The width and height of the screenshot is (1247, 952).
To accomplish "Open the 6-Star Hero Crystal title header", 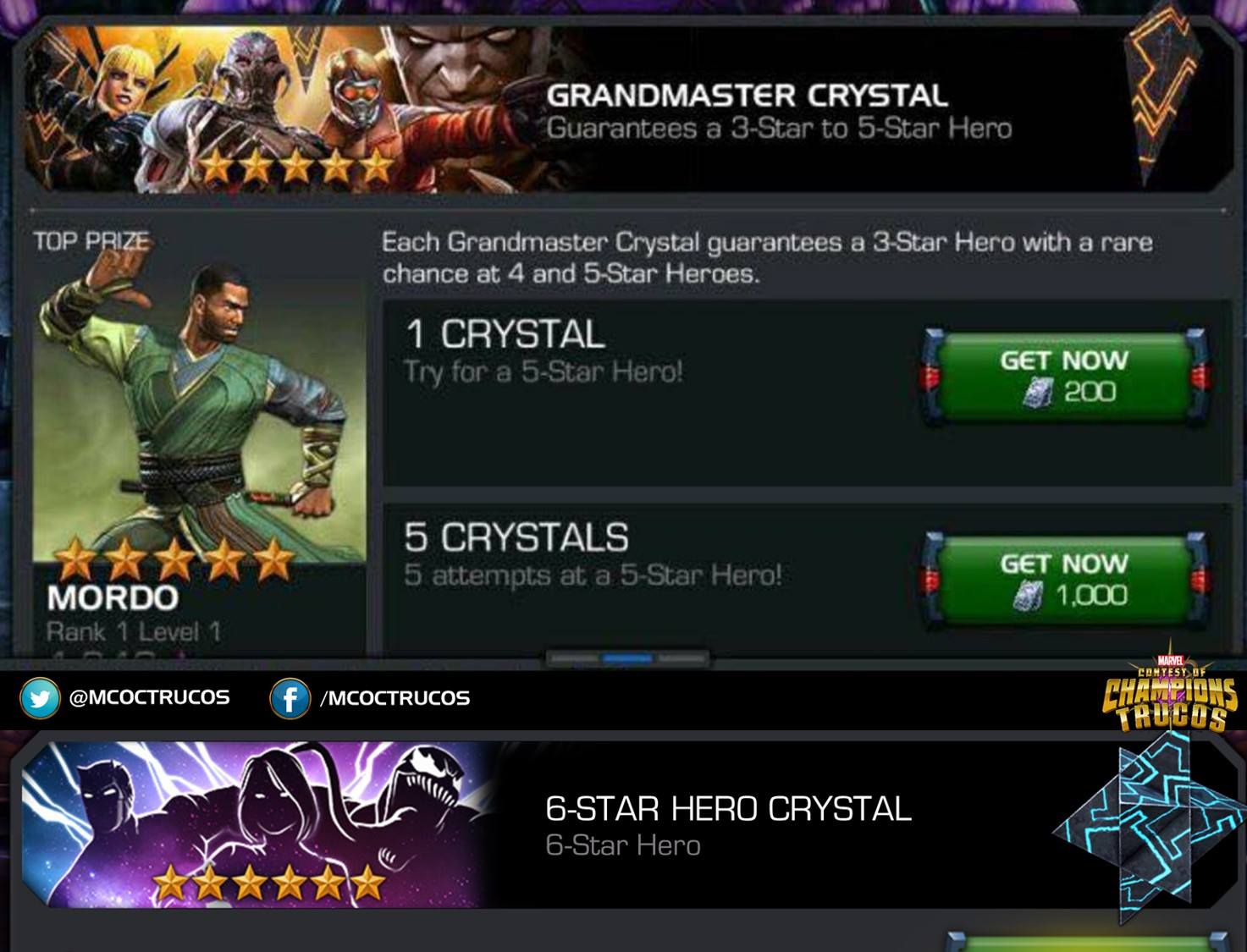I will tap(729, 809).
